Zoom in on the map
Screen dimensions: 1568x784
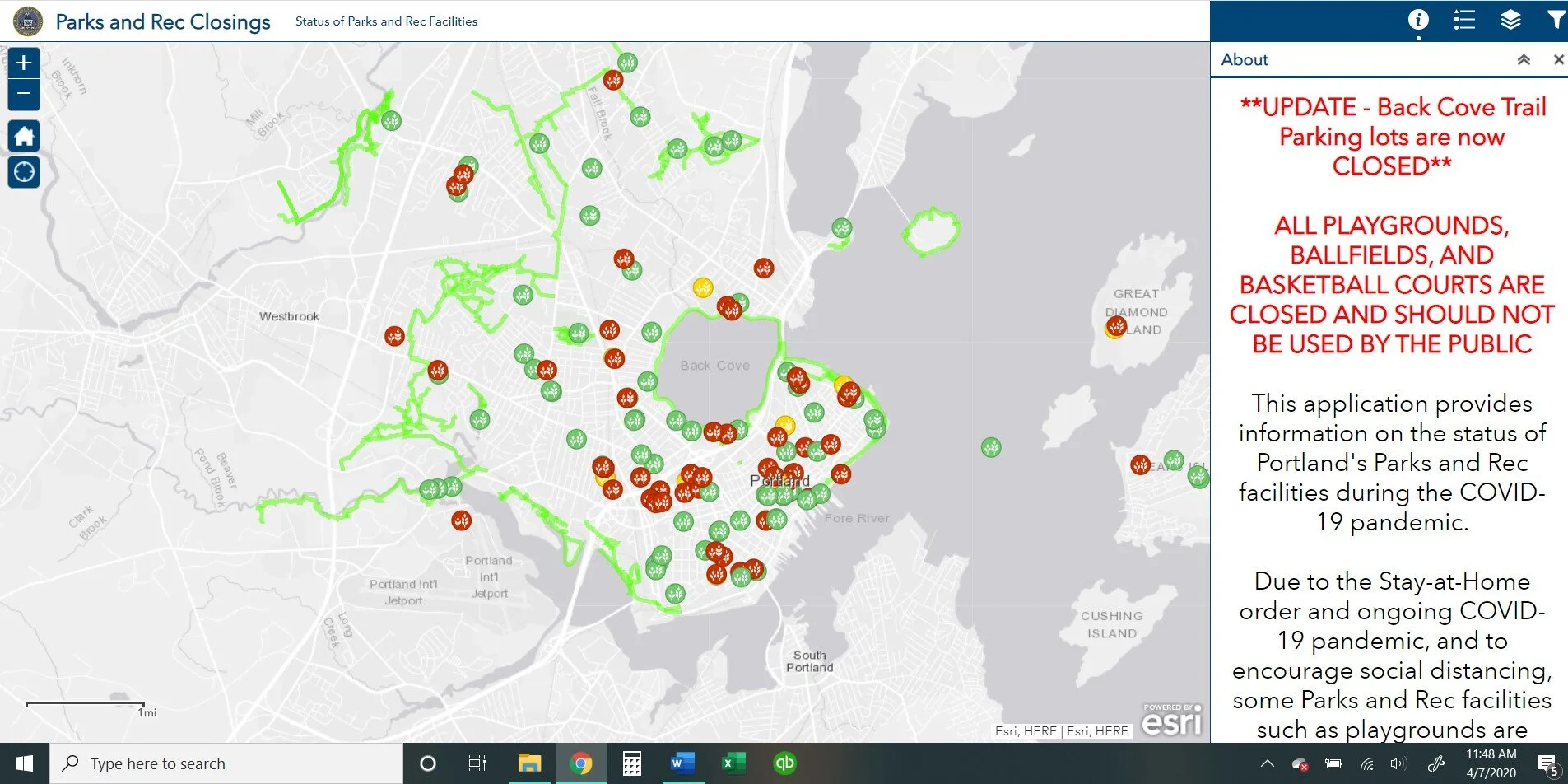[24, 63]
